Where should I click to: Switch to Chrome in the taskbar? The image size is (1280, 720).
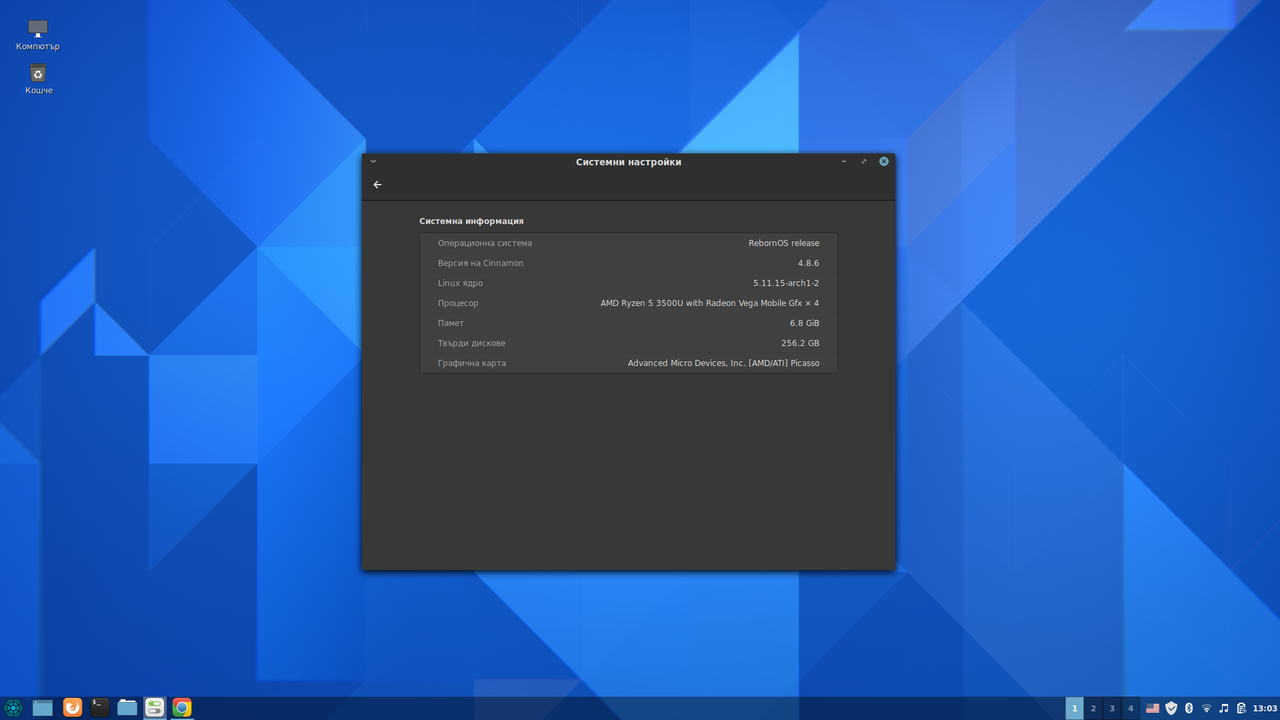click(182, 708)
